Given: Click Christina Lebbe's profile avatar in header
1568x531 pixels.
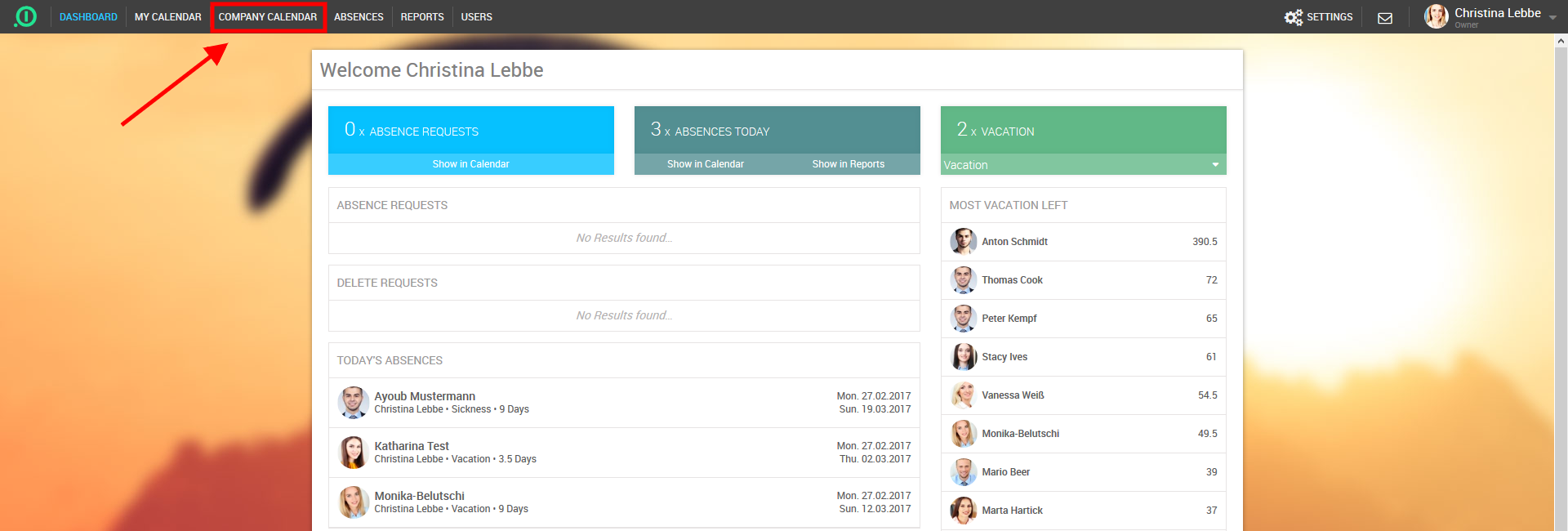Looking at the screenshot, I should click(x=1437, y=16).
